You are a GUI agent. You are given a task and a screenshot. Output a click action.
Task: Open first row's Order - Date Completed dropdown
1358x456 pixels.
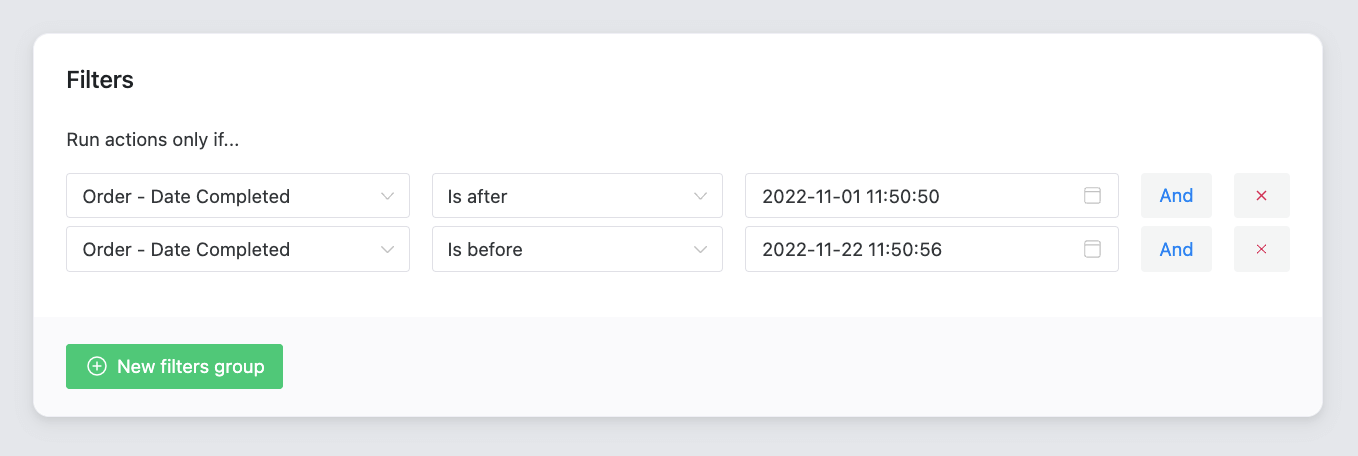(238, 196)
